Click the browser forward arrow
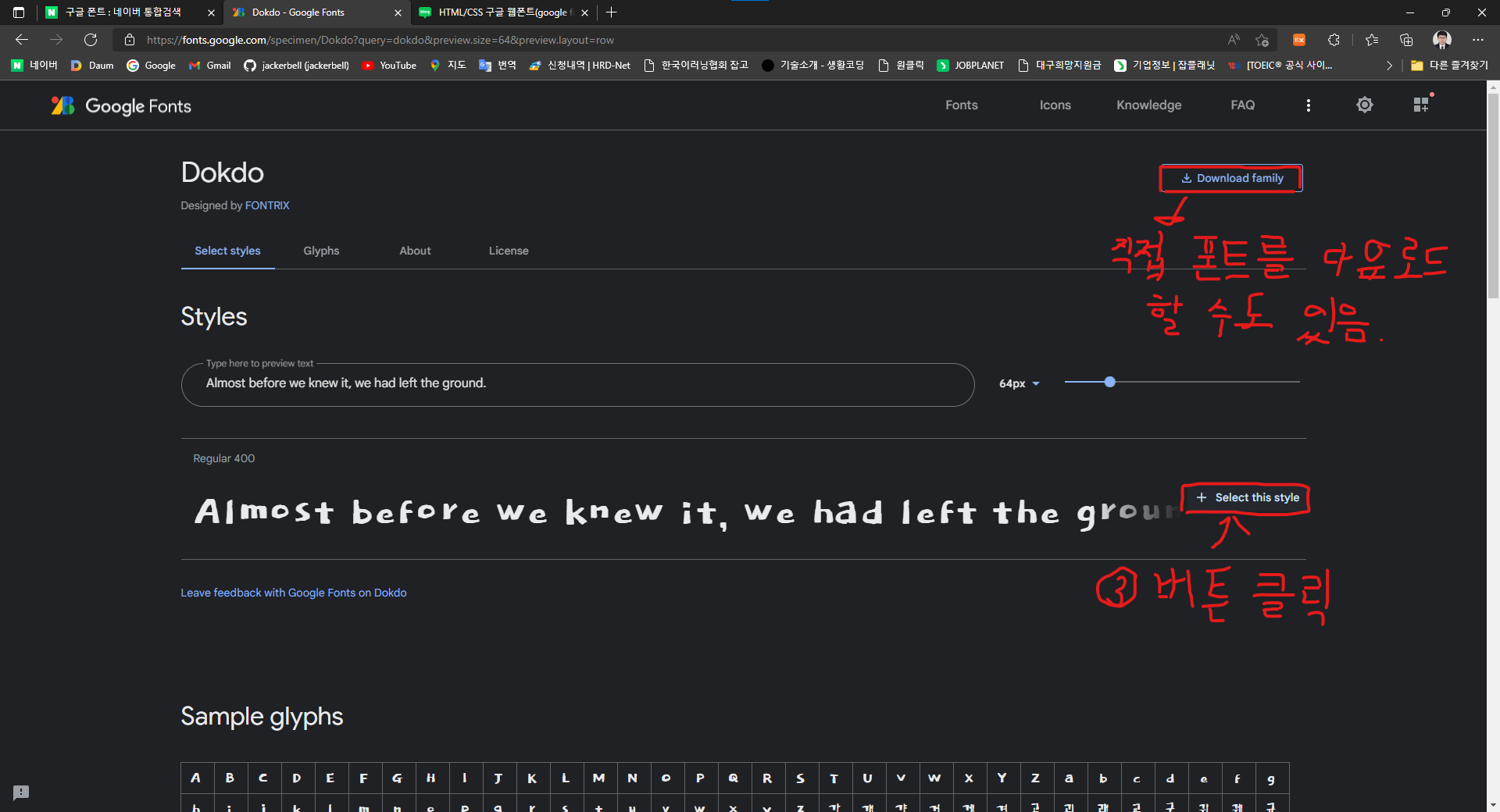1500x812 pixels. [x=56, y=40]
